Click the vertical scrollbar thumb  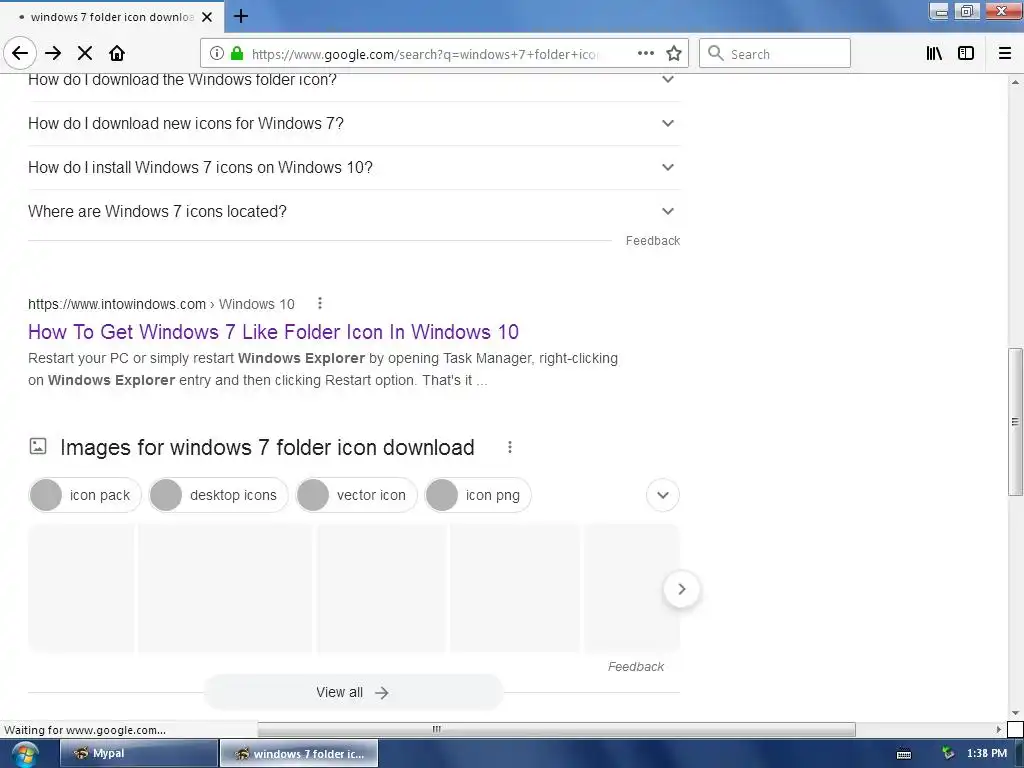pos(1015,422)
